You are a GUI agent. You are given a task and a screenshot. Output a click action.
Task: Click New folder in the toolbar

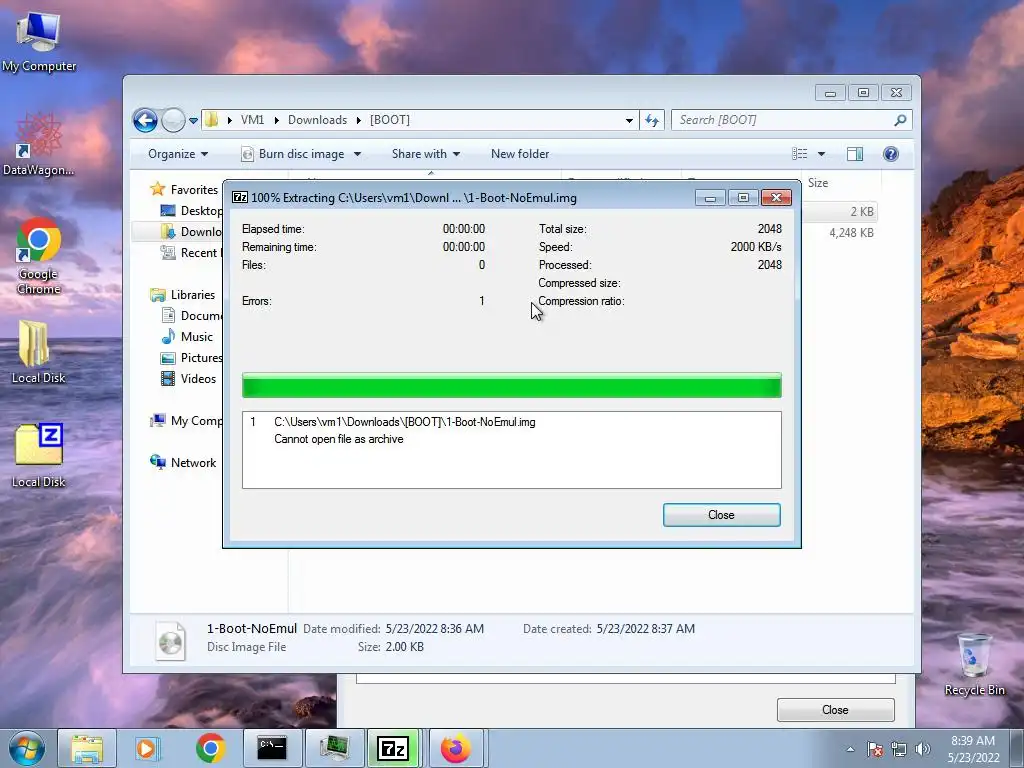coord(520,154)
